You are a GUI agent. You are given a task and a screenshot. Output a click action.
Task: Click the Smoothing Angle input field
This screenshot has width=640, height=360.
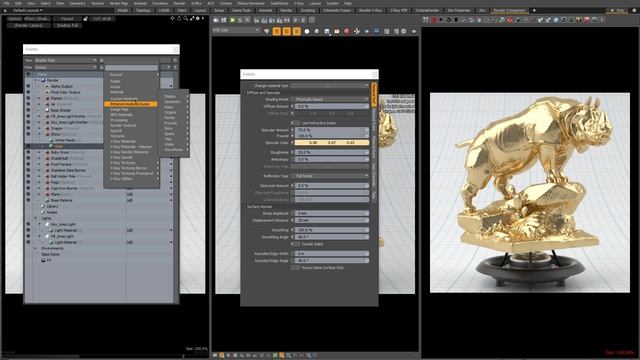coord(332,237)
